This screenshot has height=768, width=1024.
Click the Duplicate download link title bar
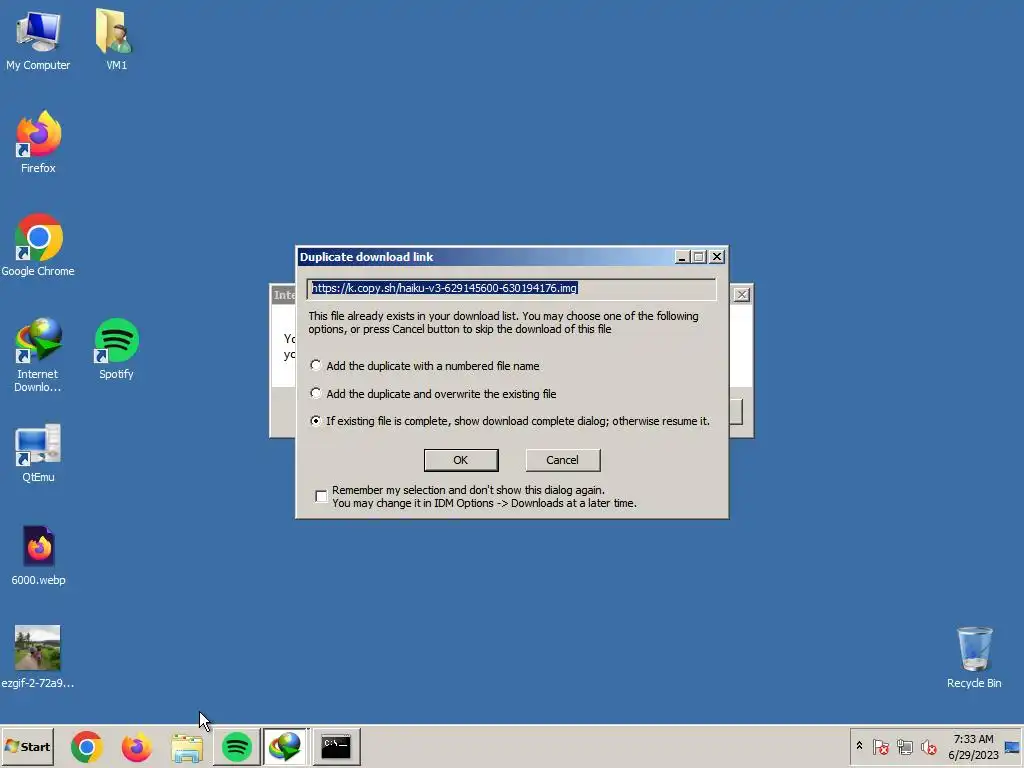486,257
